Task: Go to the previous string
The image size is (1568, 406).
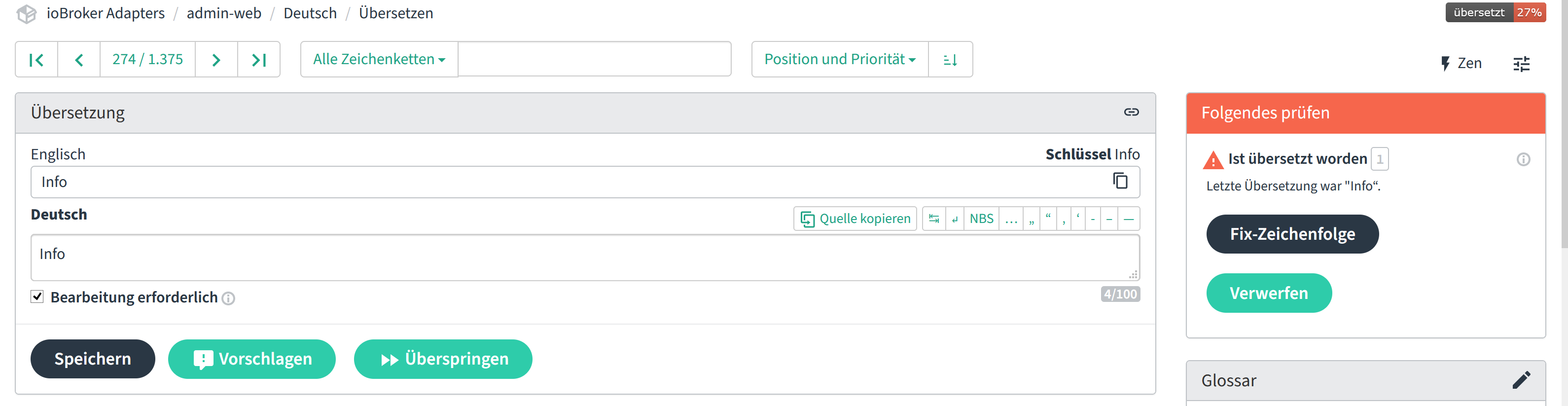Action: coord(78,60)
